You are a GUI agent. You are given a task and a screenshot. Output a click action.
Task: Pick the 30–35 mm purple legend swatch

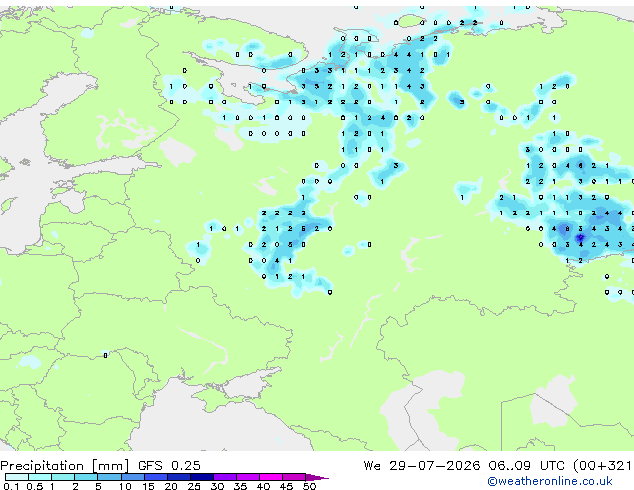(x=225, y=477)
